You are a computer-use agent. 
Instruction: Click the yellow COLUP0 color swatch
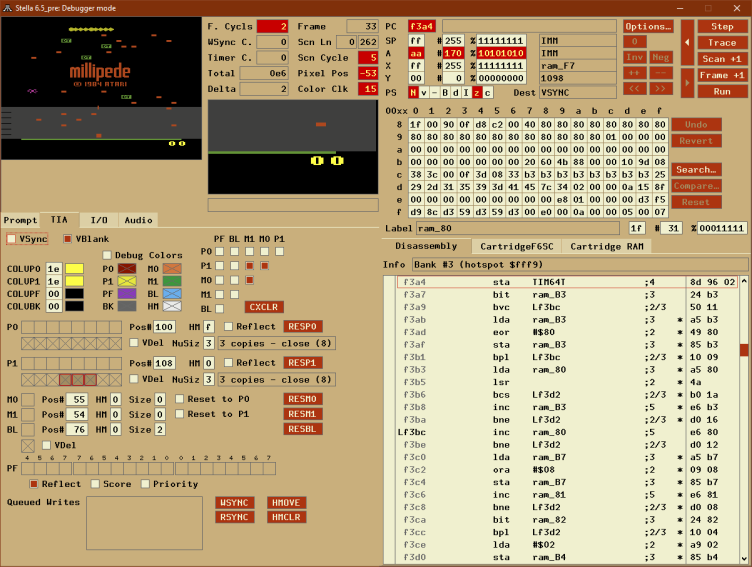74,269
